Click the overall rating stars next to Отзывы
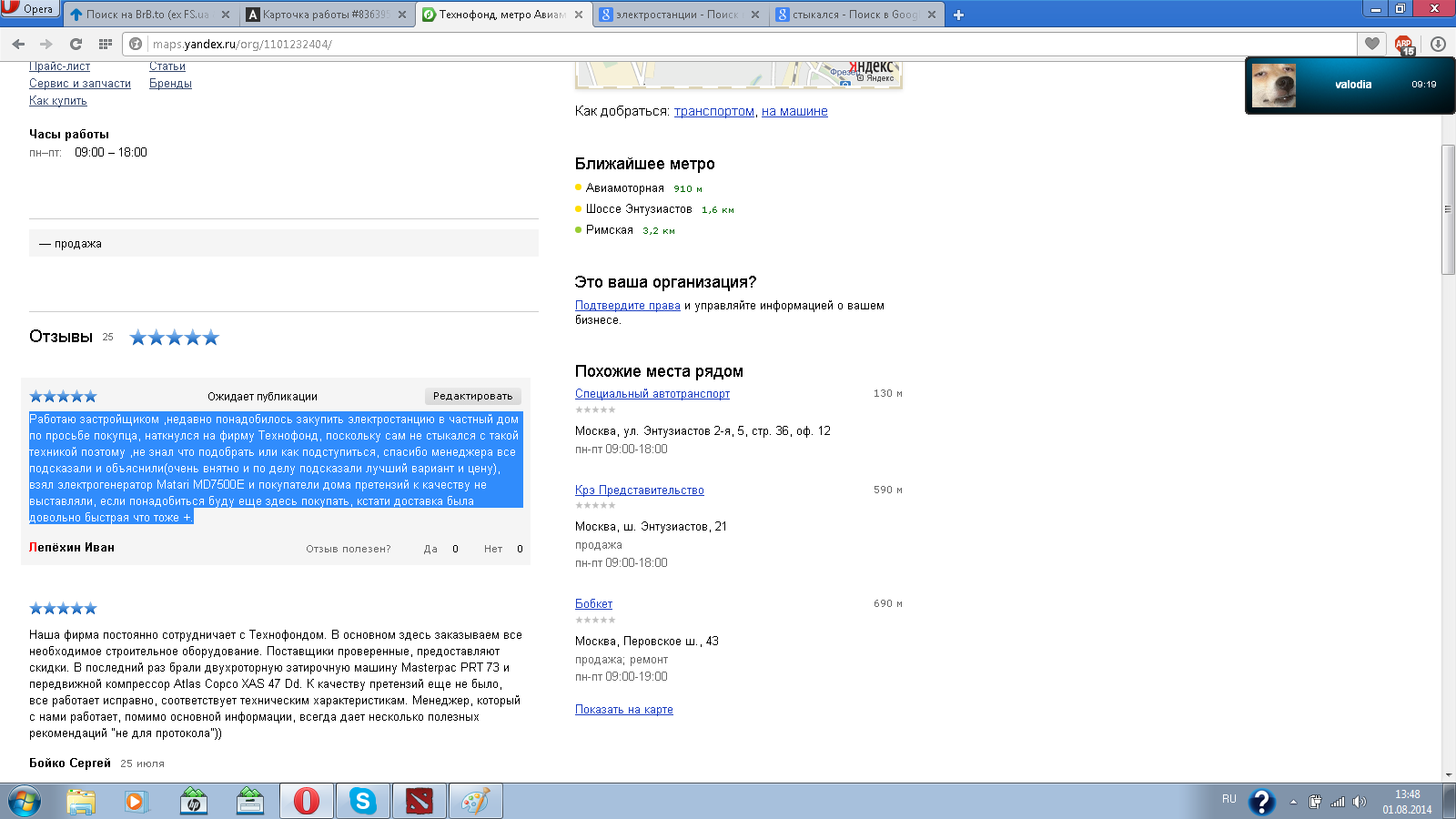 (175, 338)
